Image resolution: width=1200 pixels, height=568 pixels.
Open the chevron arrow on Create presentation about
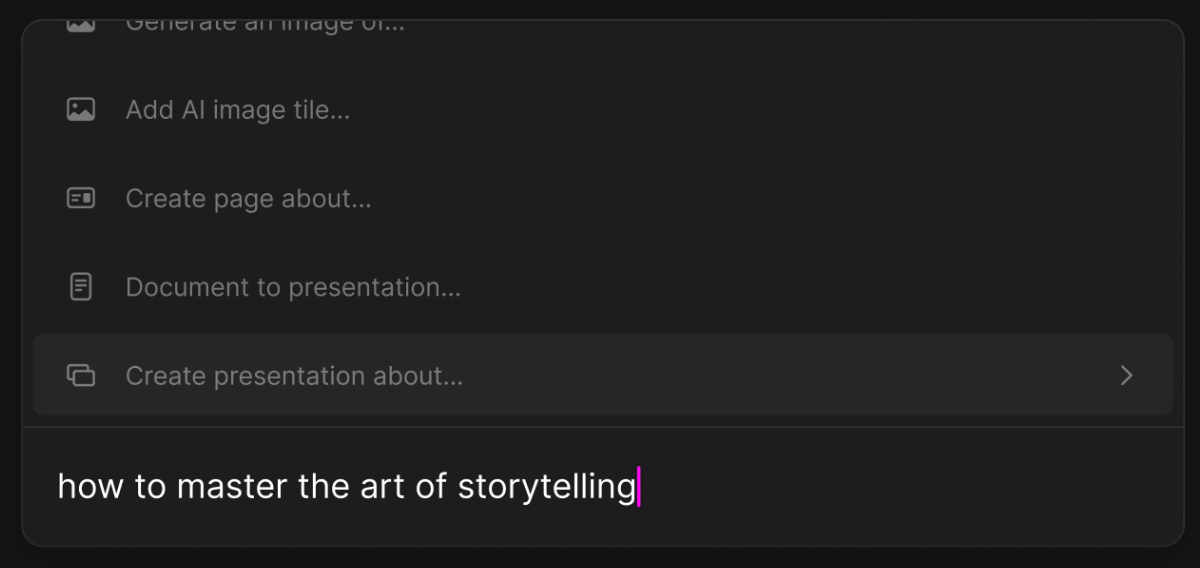pos(1127,375)
